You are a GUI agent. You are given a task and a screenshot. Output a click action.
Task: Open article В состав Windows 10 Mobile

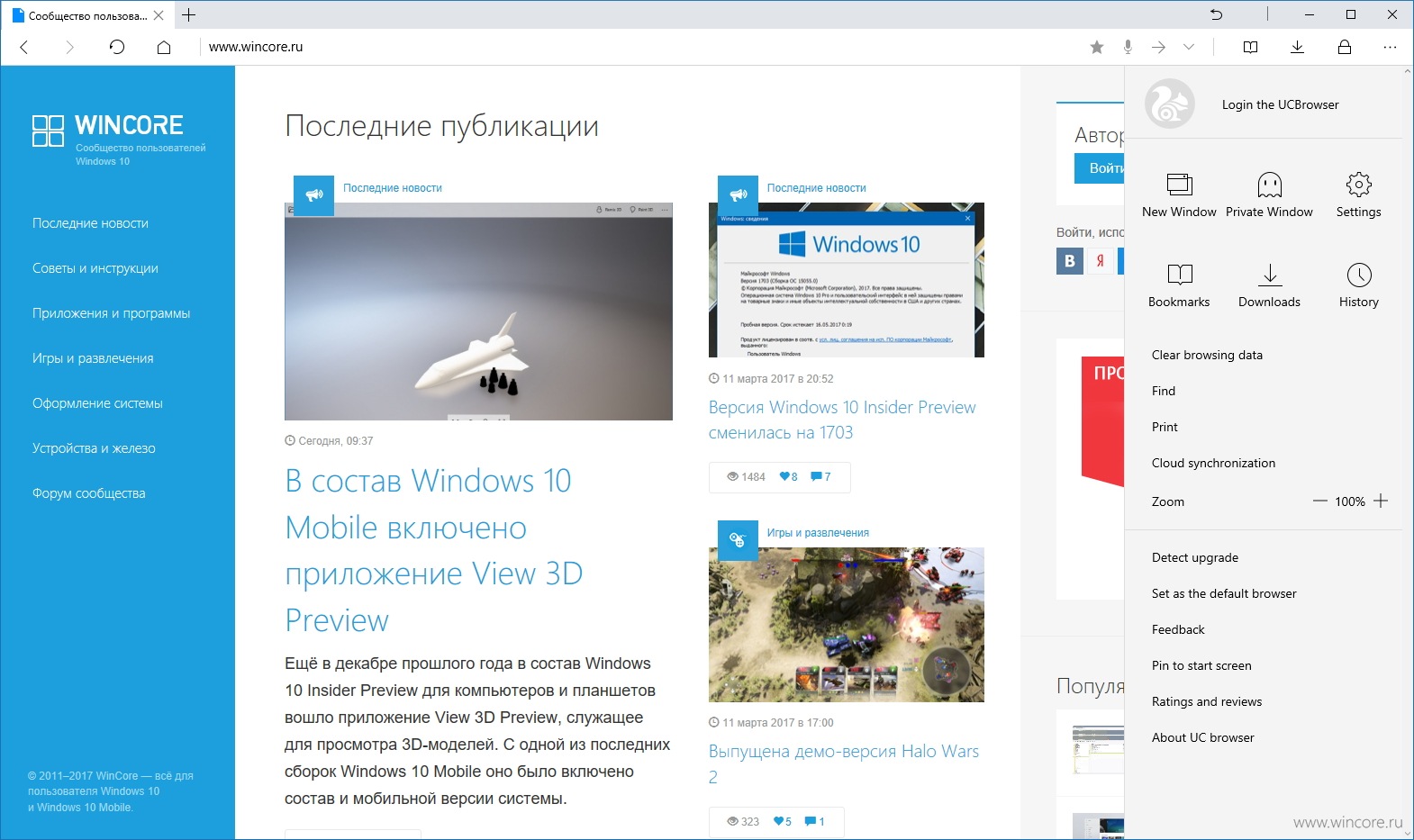coord(434,550)
